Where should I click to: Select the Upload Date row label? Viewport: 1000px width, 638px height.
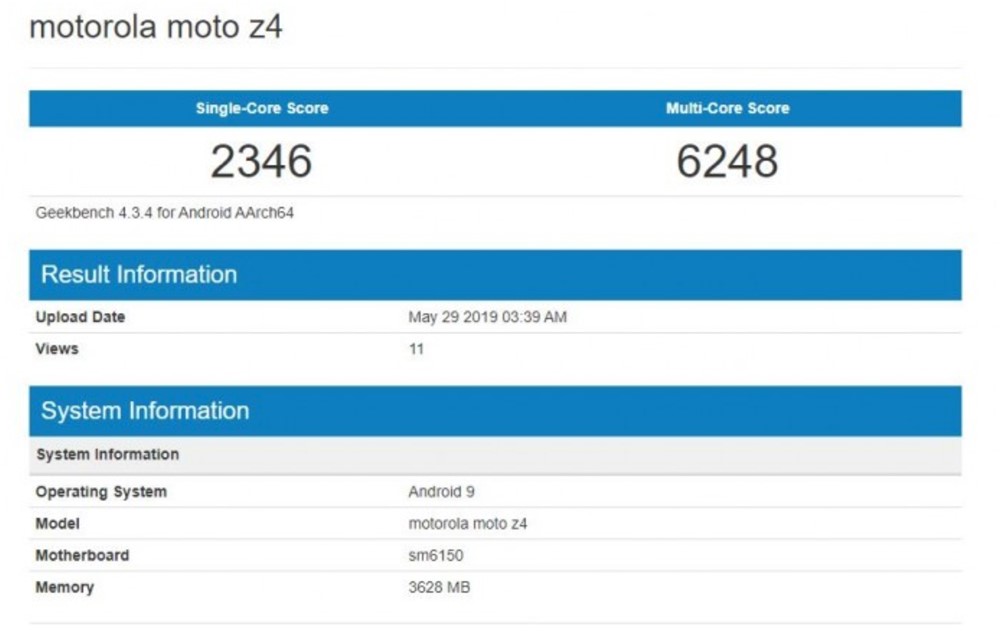click(80, 317)
